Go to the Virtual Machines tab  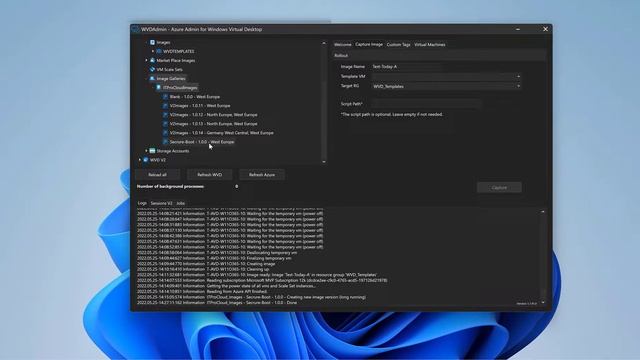coord(430,44)
